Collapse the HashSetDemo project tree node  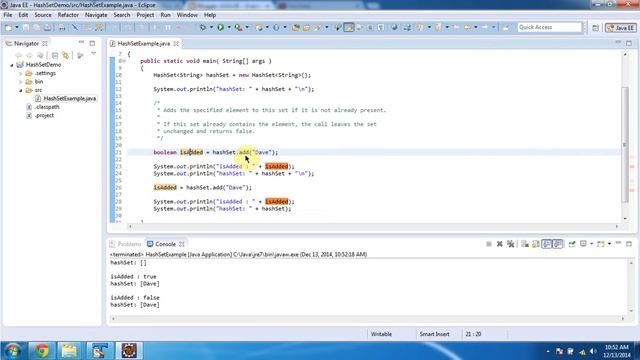coord(12,65)
